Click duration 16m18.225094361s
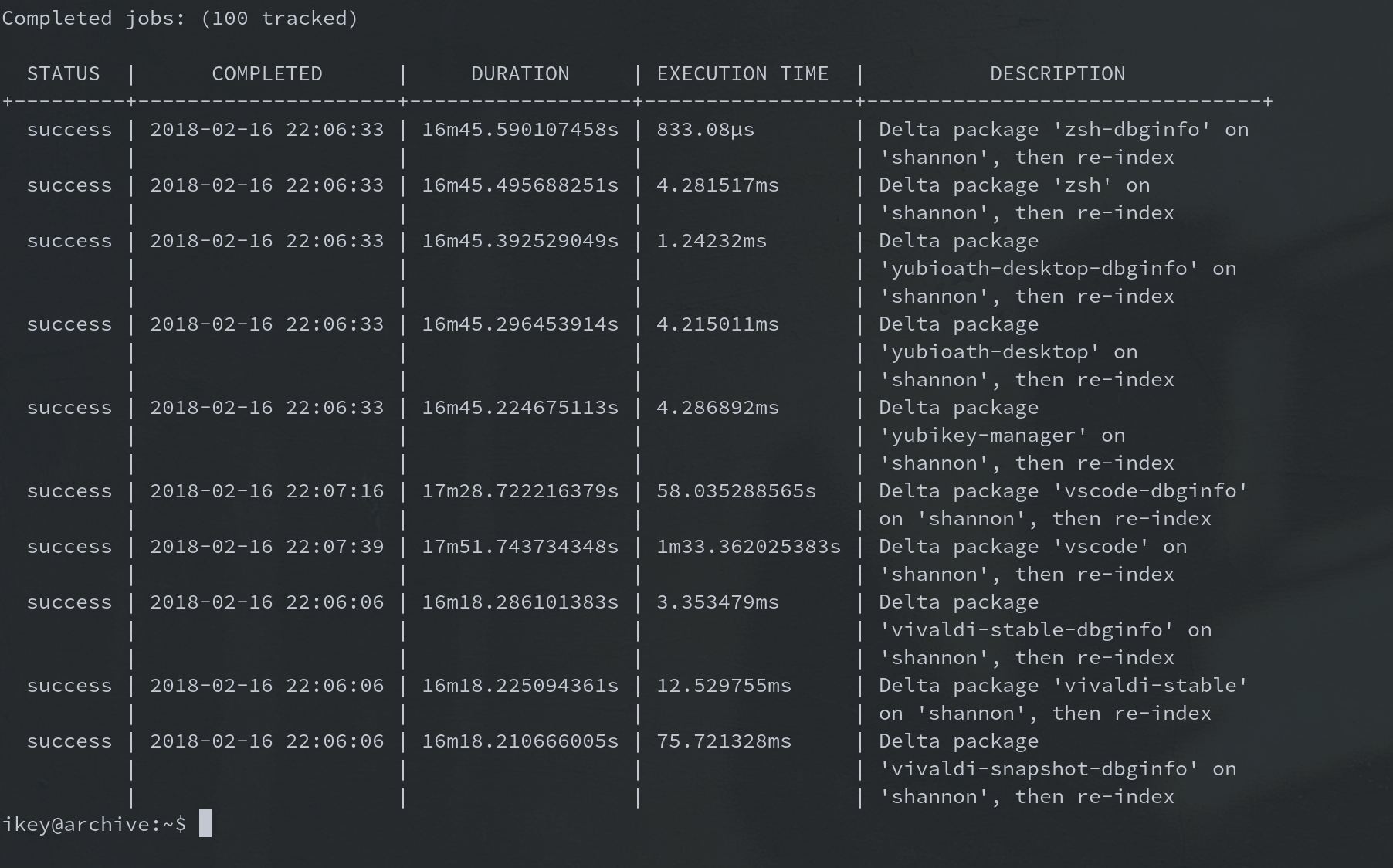Screen dimensions: 1393x868 pyautogui.click(x=520, y=685)
